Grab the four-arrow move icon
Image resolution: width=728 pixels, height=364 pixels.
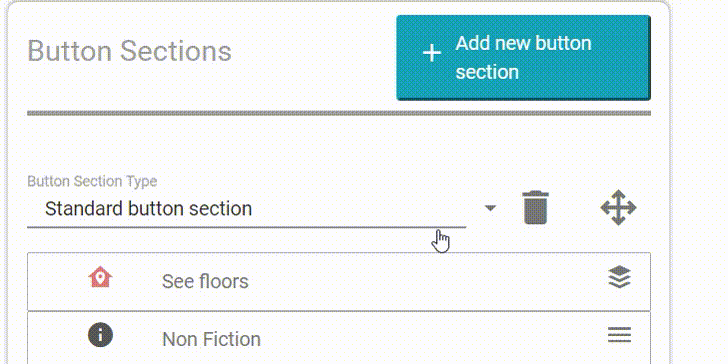click(618, 208)
